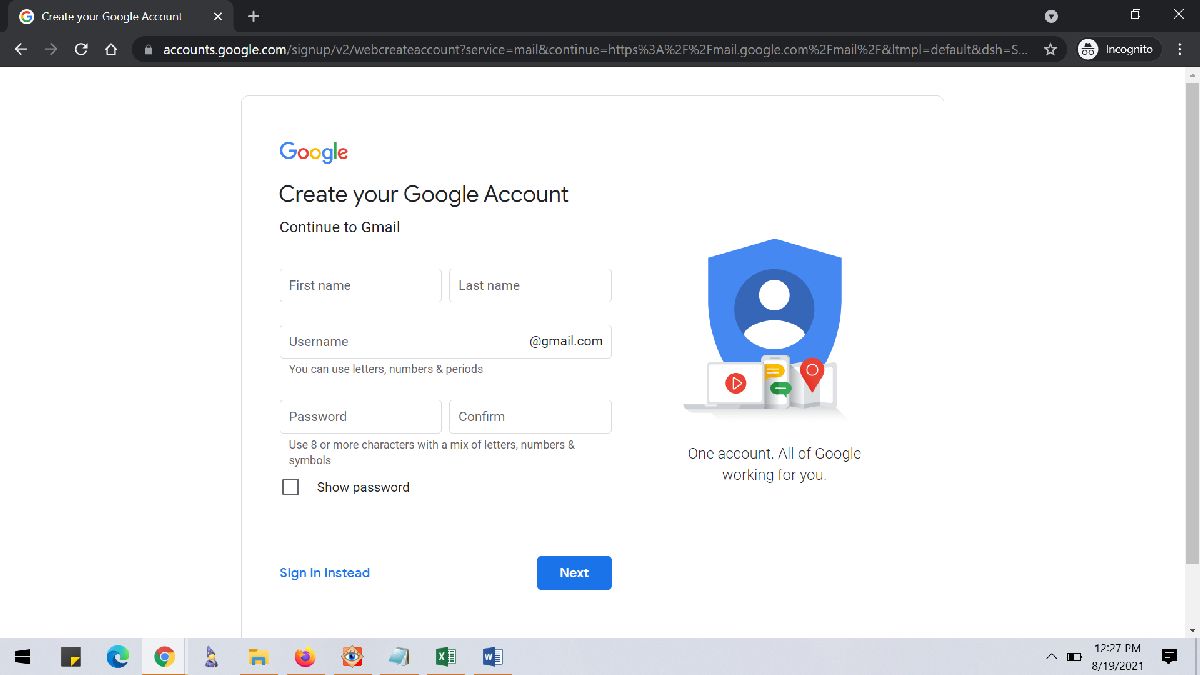Screen dimensions: 1200x675
Task: Open the eye-icon app in the taskbar
Action: point(352,657)
